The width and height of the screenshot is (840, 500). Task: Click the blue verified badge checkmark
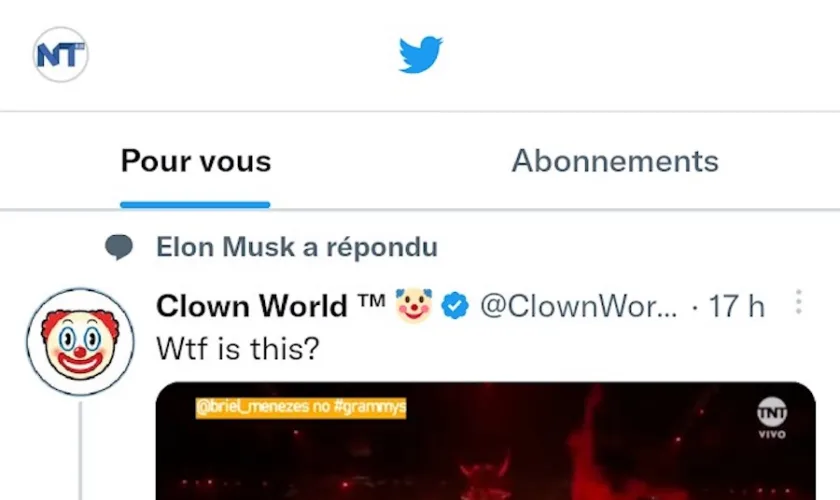[x=456, y=306]
